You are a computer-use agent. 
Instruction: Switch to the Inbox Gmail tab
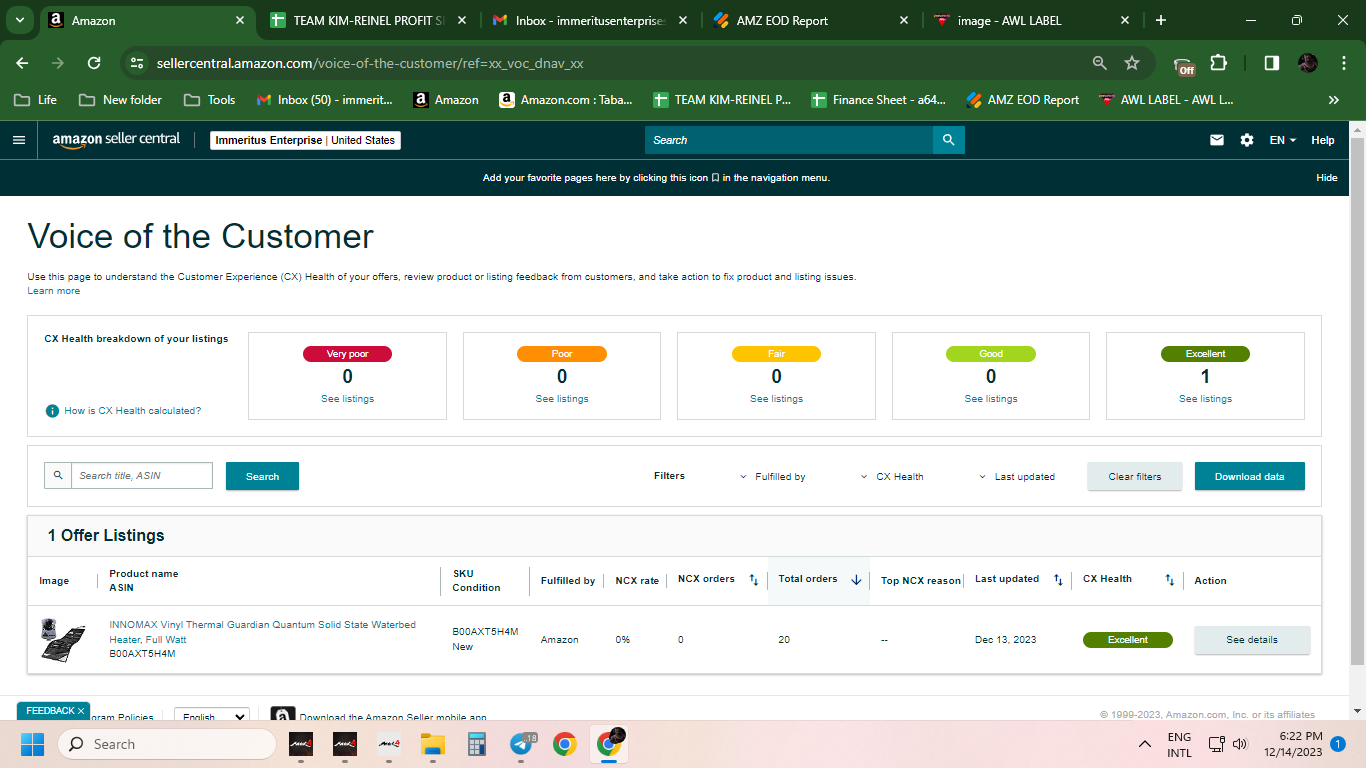coord(589,20)
